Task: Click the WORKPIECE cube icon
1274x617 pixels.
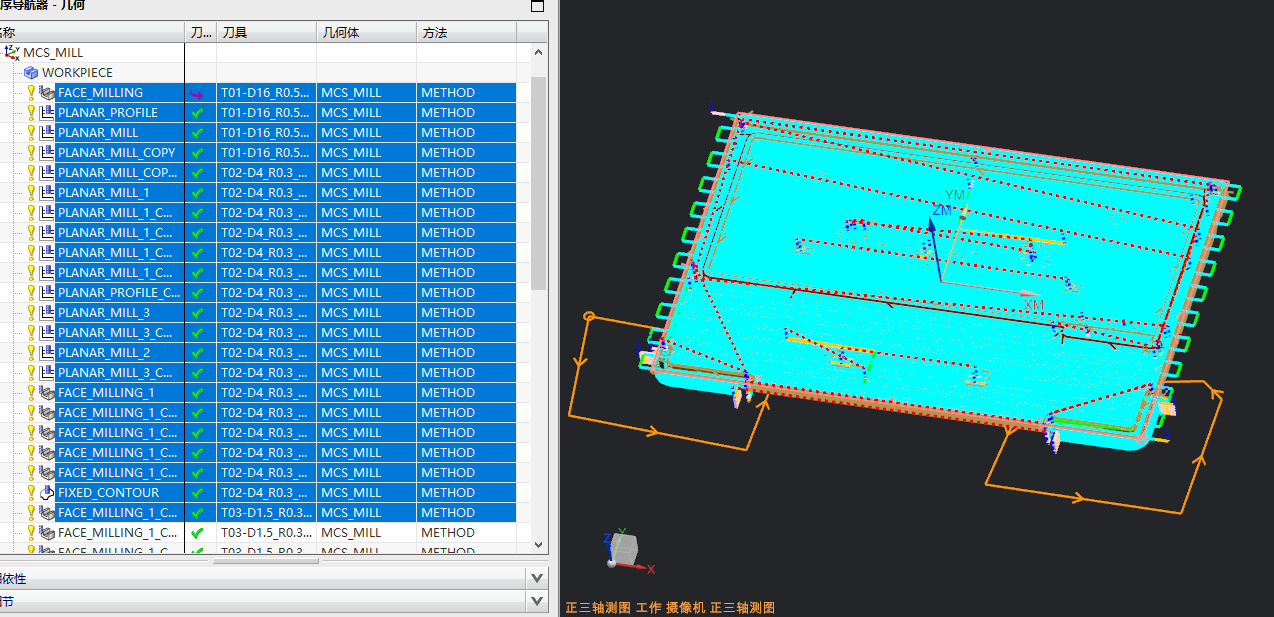Action: 31,72
